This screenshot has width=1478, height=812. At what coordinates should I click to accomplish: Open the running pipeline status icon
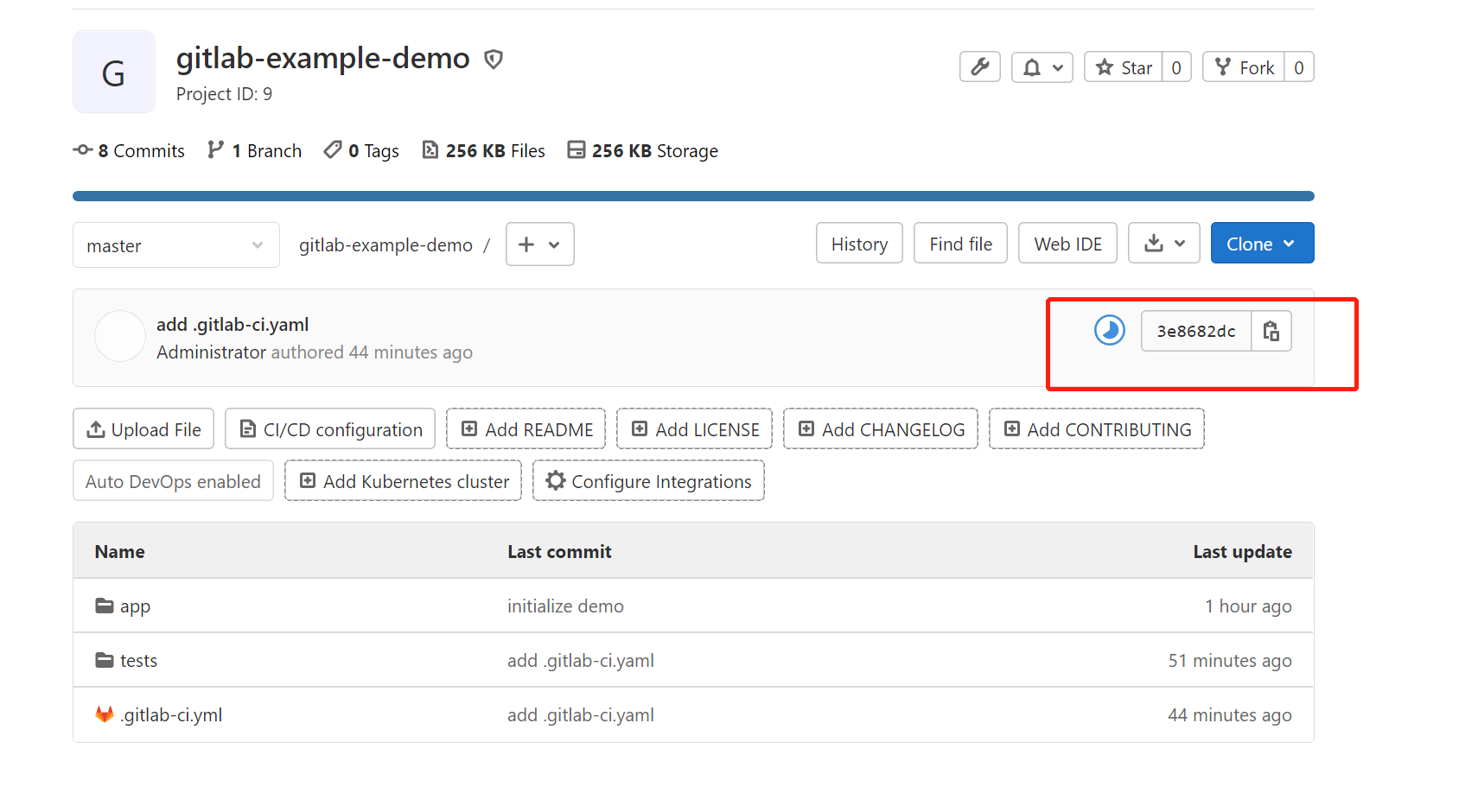(x=1110, y=330)
